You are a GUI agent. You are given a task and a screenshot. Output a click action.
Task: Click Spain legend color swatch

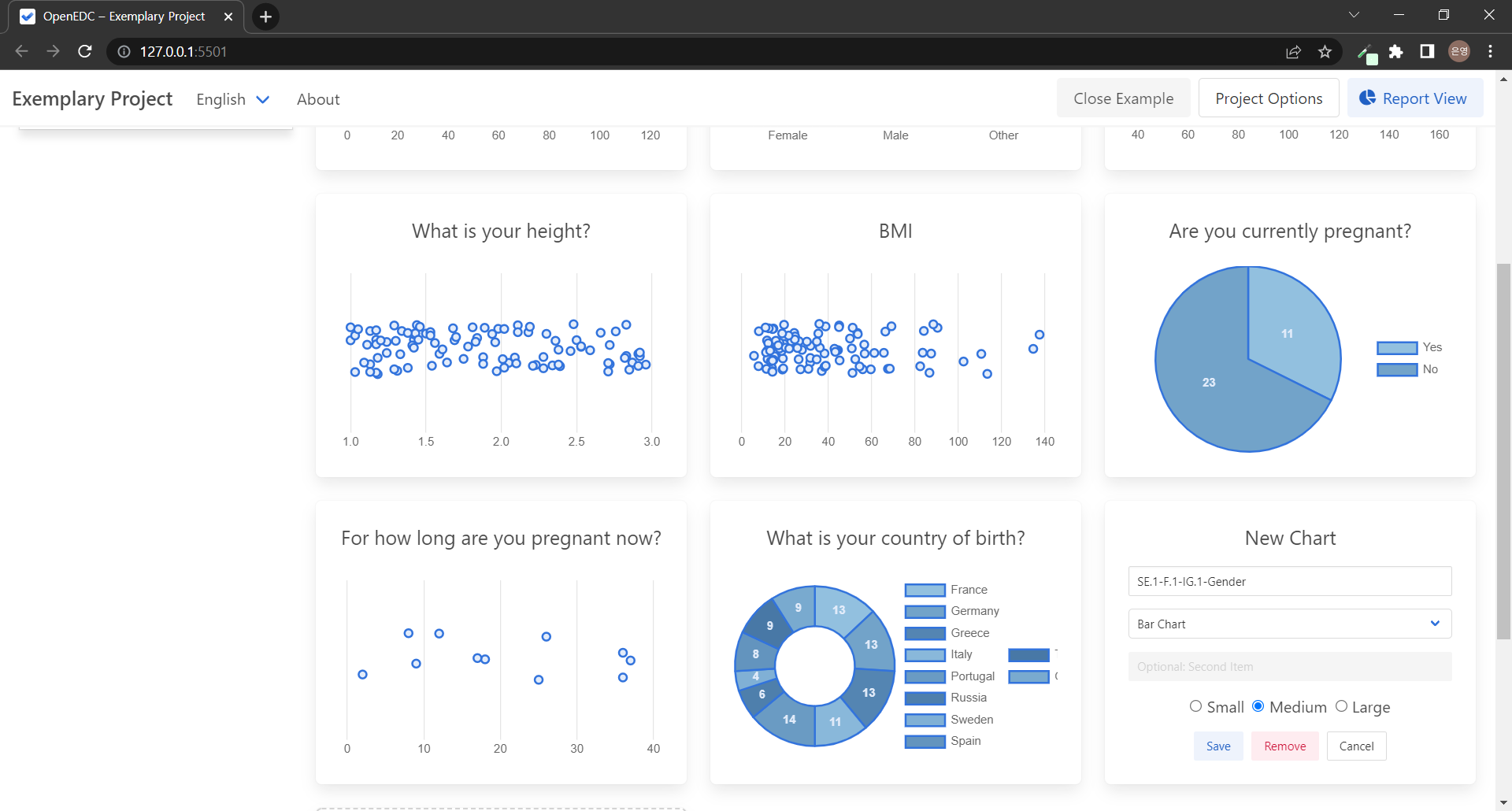pyautogui.click(x=925, y=741)
